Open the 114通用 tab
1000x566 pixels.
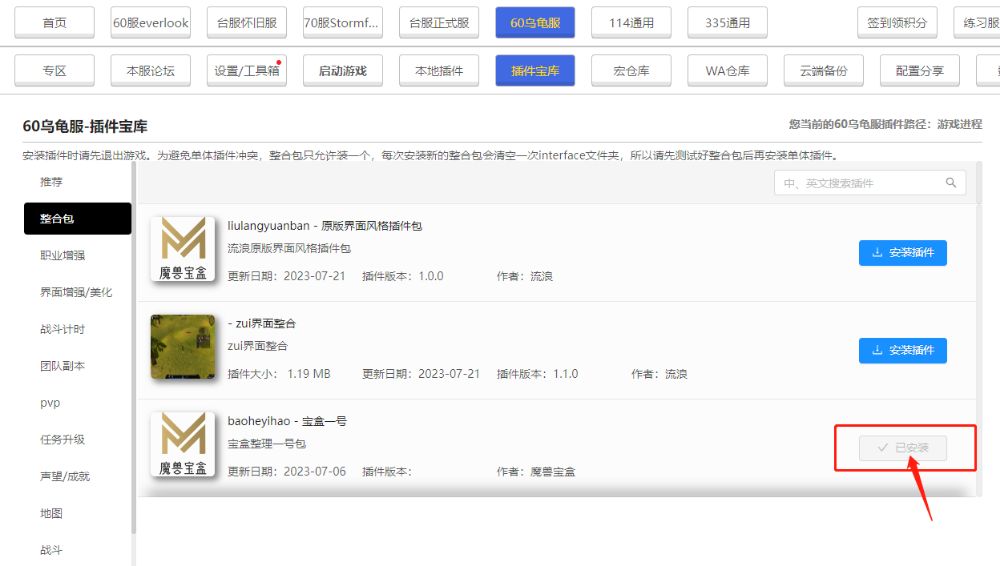(631, 23)
